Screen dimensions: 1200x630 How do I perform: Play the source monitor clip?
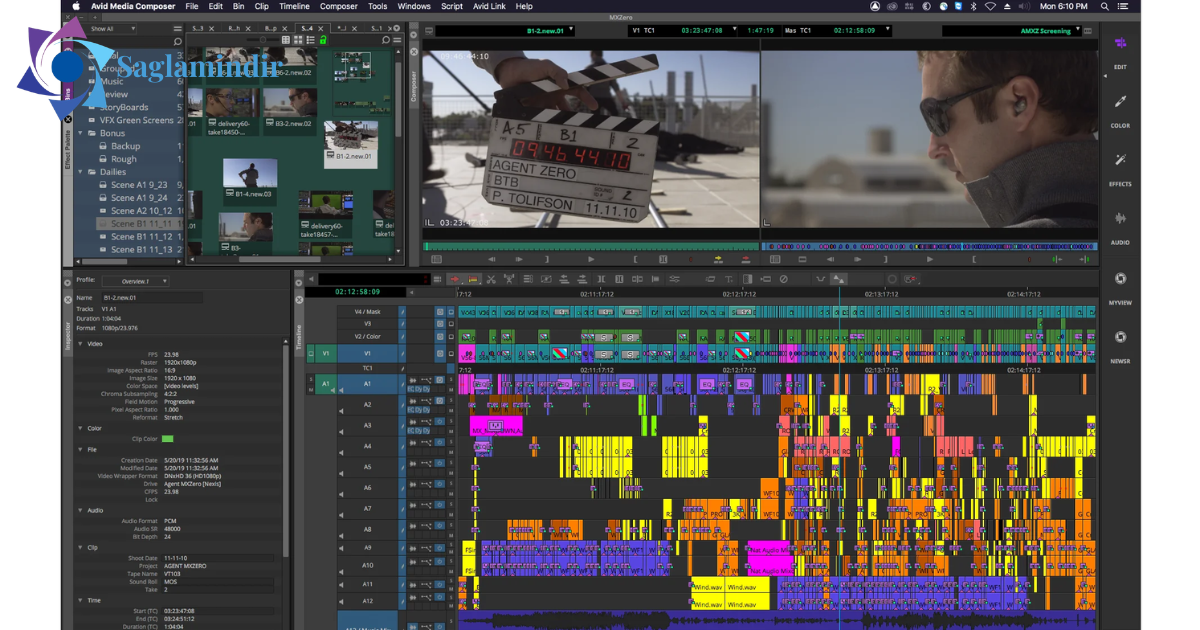click(x=591, y=259)
